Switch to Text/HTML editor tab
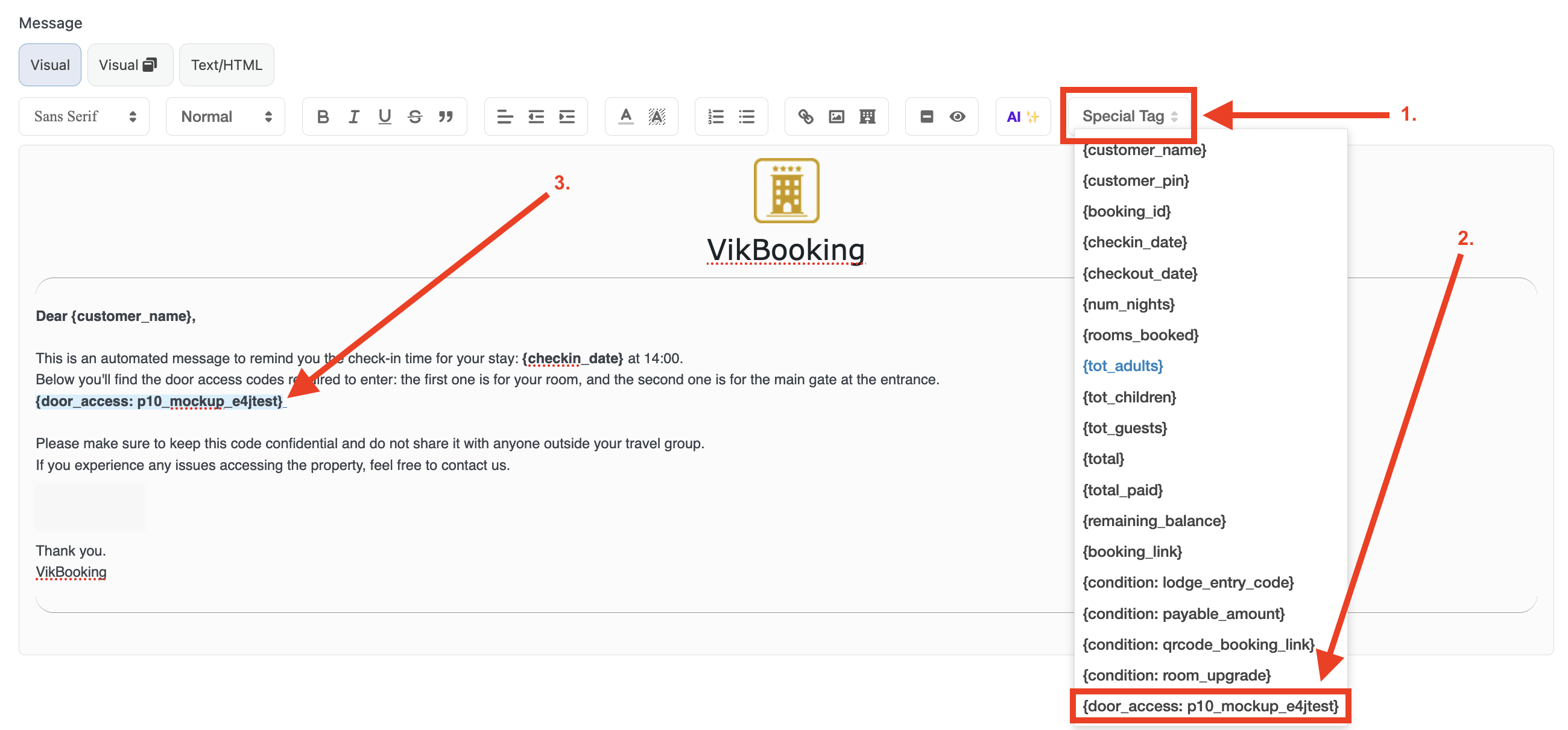Viewport: 1568px width, 730px height. coord(226,65)
